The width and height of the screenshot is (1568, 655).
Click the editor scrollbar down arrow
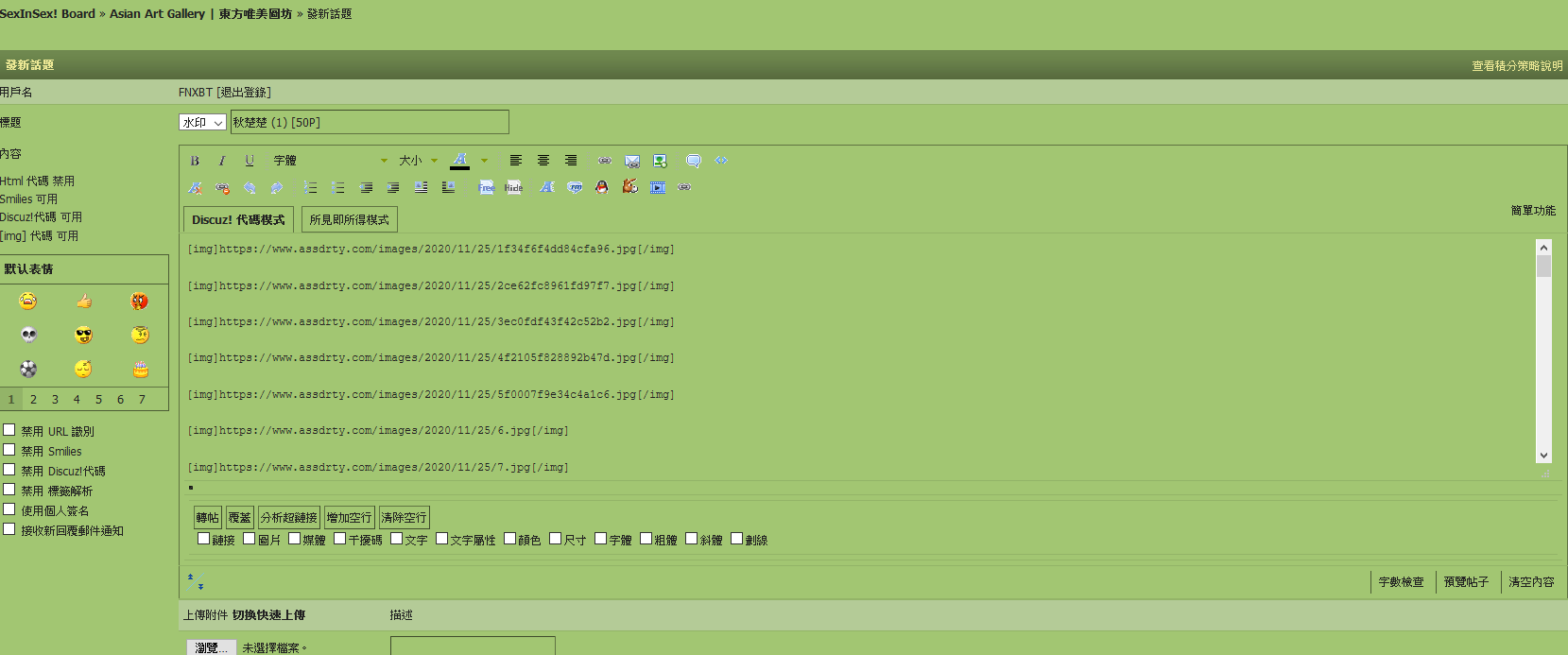[x=1544, y=455]
